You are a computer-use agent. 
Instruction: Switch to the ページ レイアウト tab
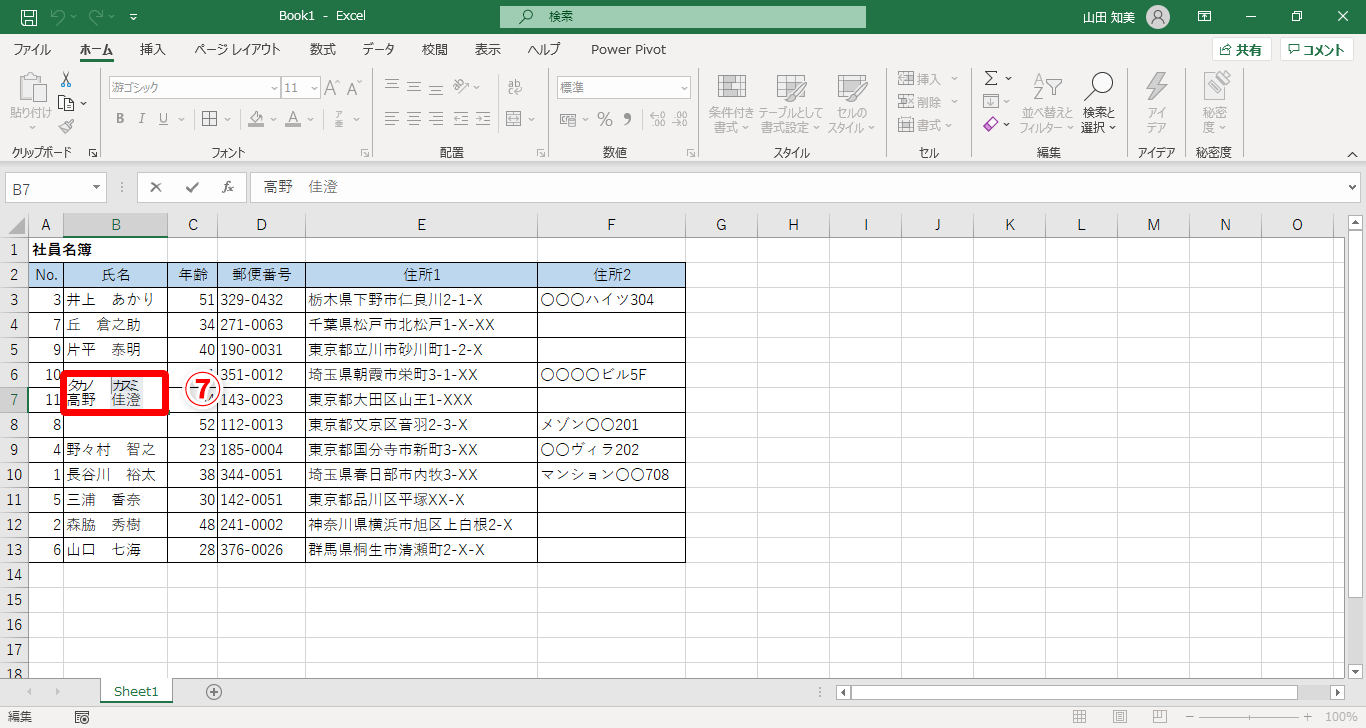[237, 49]
